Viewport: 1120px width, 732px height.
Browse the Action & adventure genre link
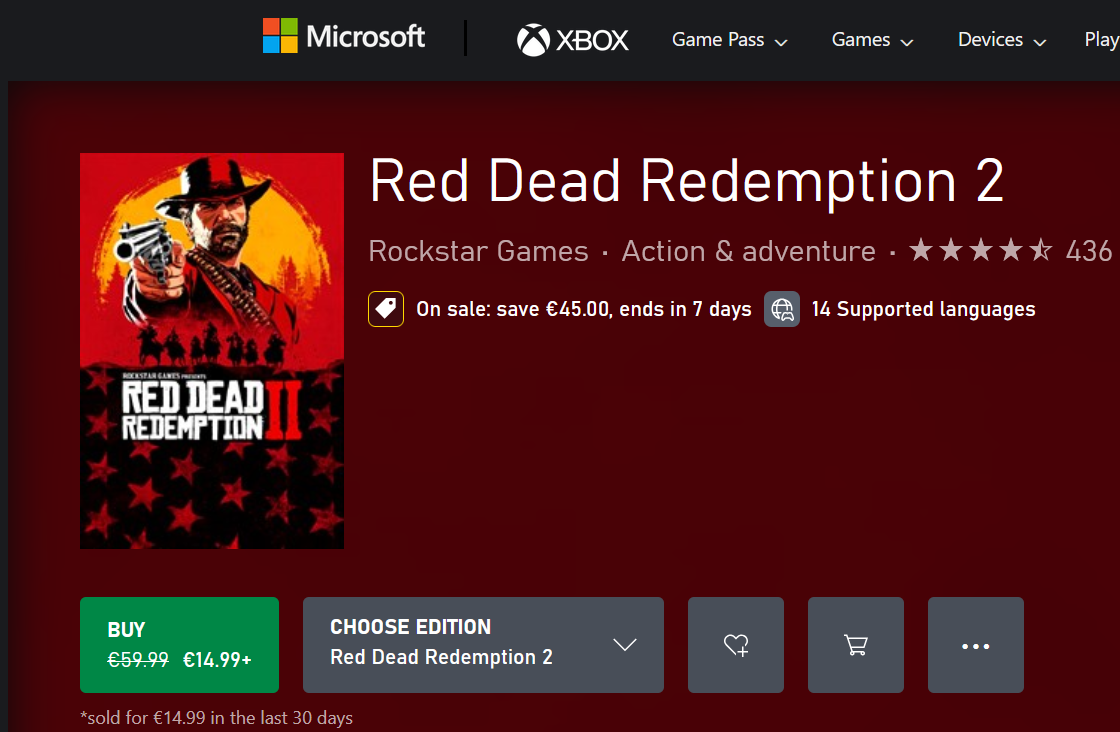click(748, 251)
